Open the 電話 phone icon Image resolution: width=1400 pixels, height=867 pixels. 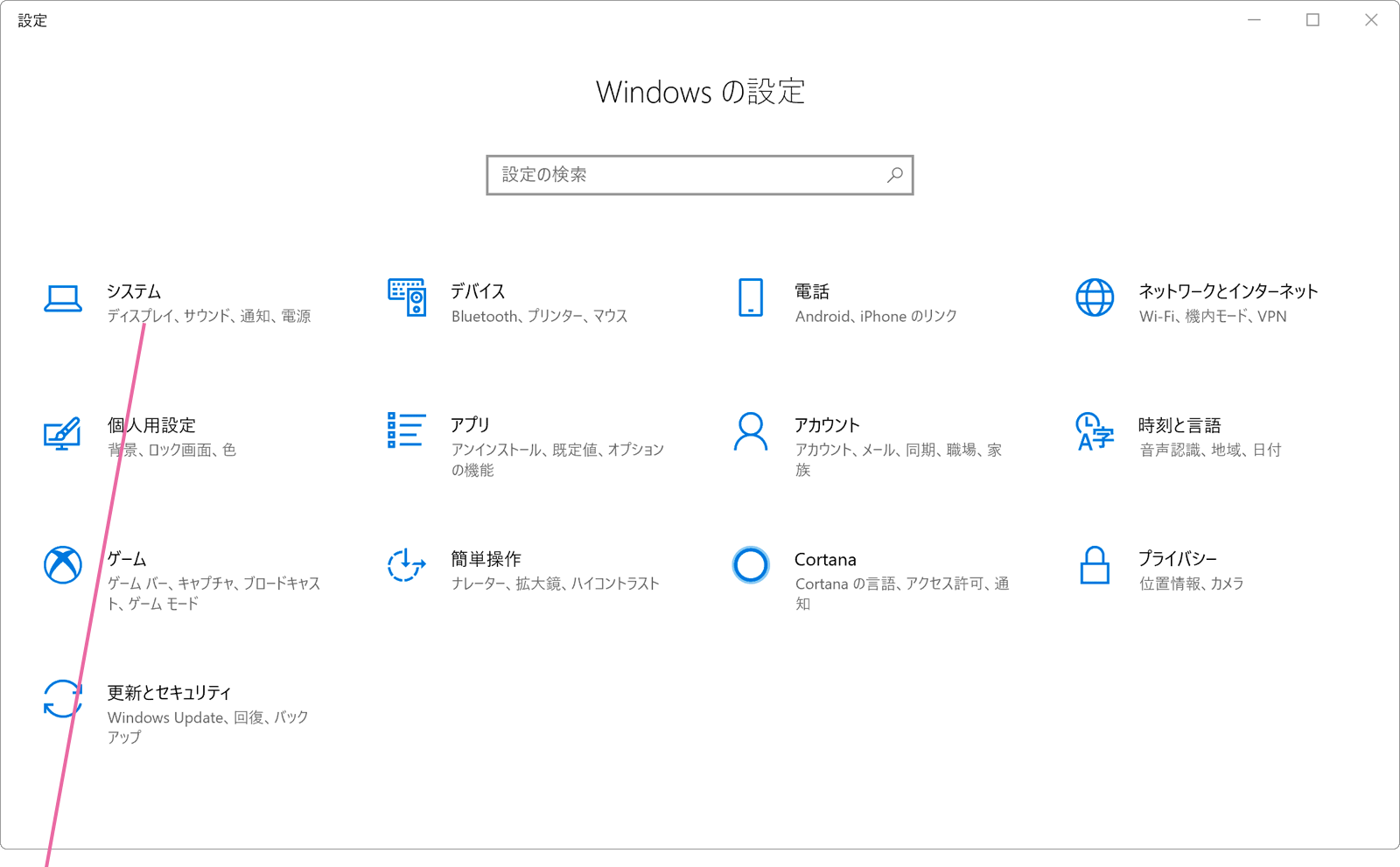[751, 297]
